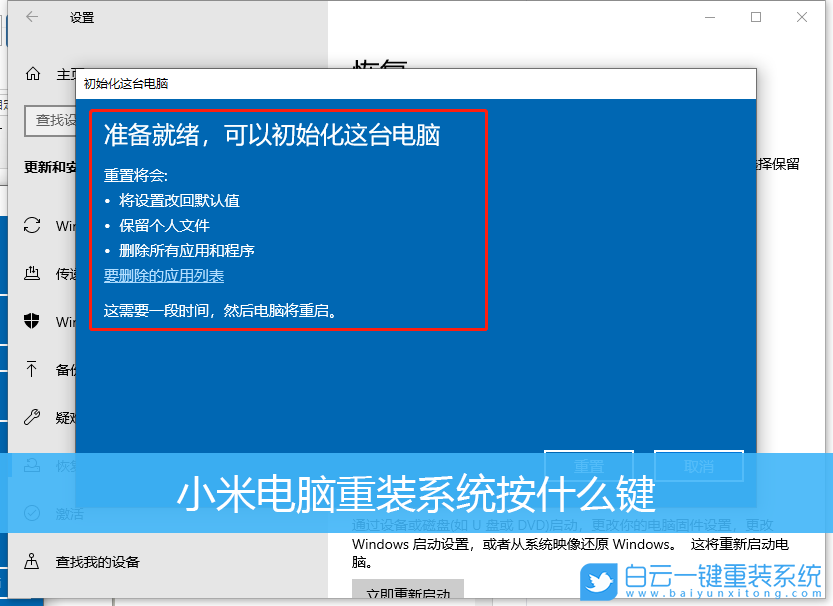Click the 查找设置 search field

point(50,120)
